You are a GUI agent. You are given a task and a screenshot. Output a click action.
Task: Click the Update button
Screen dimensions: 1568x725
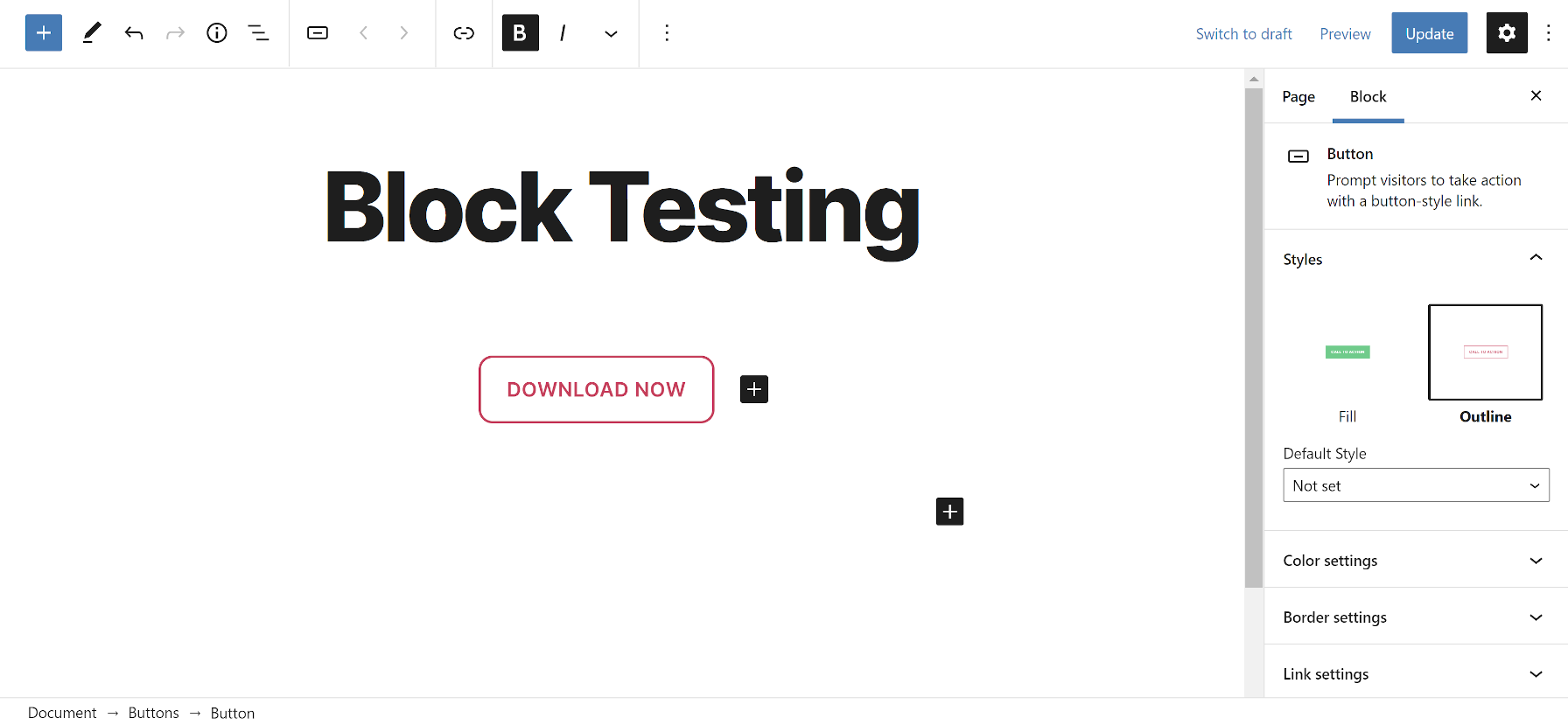pos(1429,33)
